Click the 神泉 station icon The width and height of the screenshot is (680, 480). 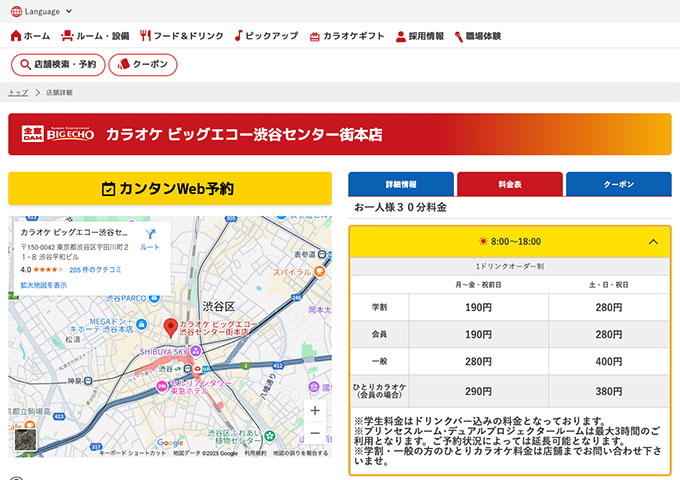click(x=88, y=381)
